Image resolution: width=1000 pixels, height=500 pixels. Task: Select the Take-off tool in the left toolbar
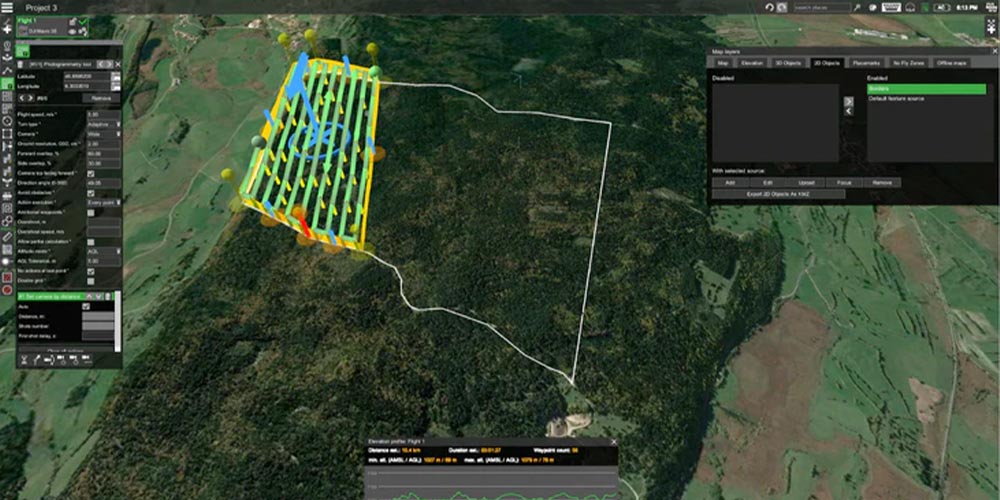pos(7,45)
